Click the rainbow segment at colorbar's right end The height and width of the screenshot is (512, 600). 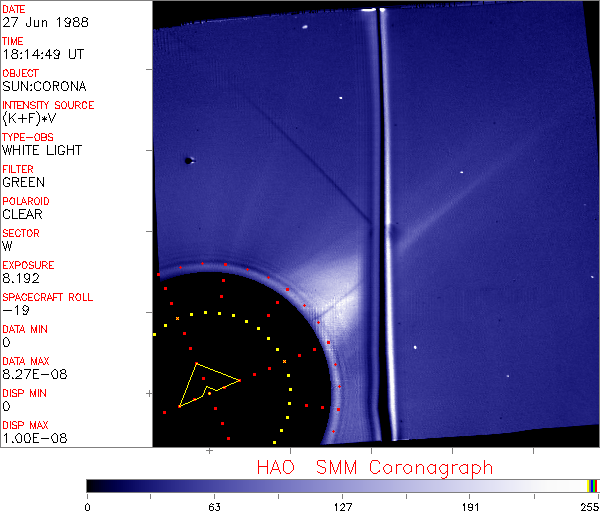[x=592, y=485]
